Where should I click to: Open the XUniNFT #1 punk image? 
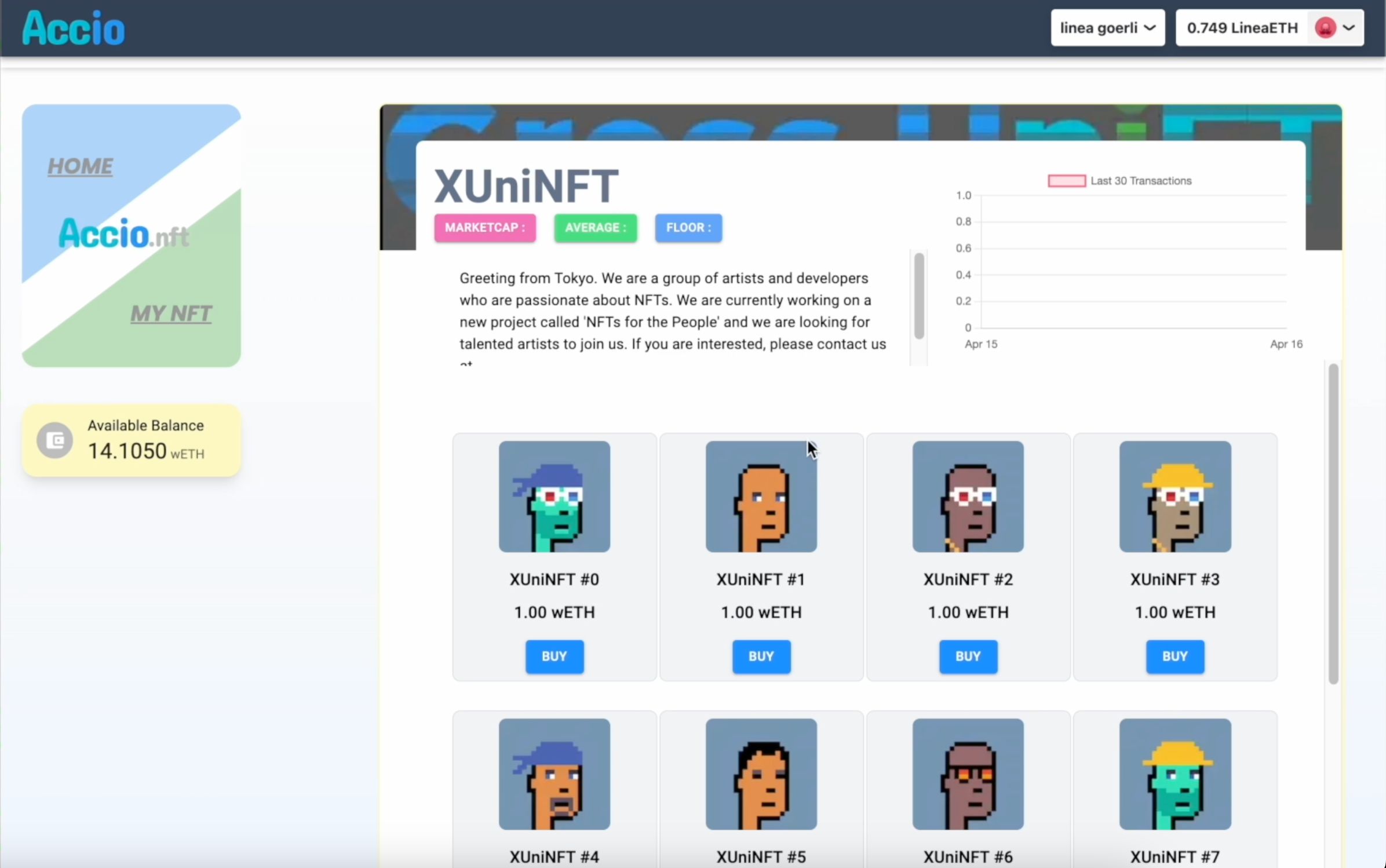point(761,497)
